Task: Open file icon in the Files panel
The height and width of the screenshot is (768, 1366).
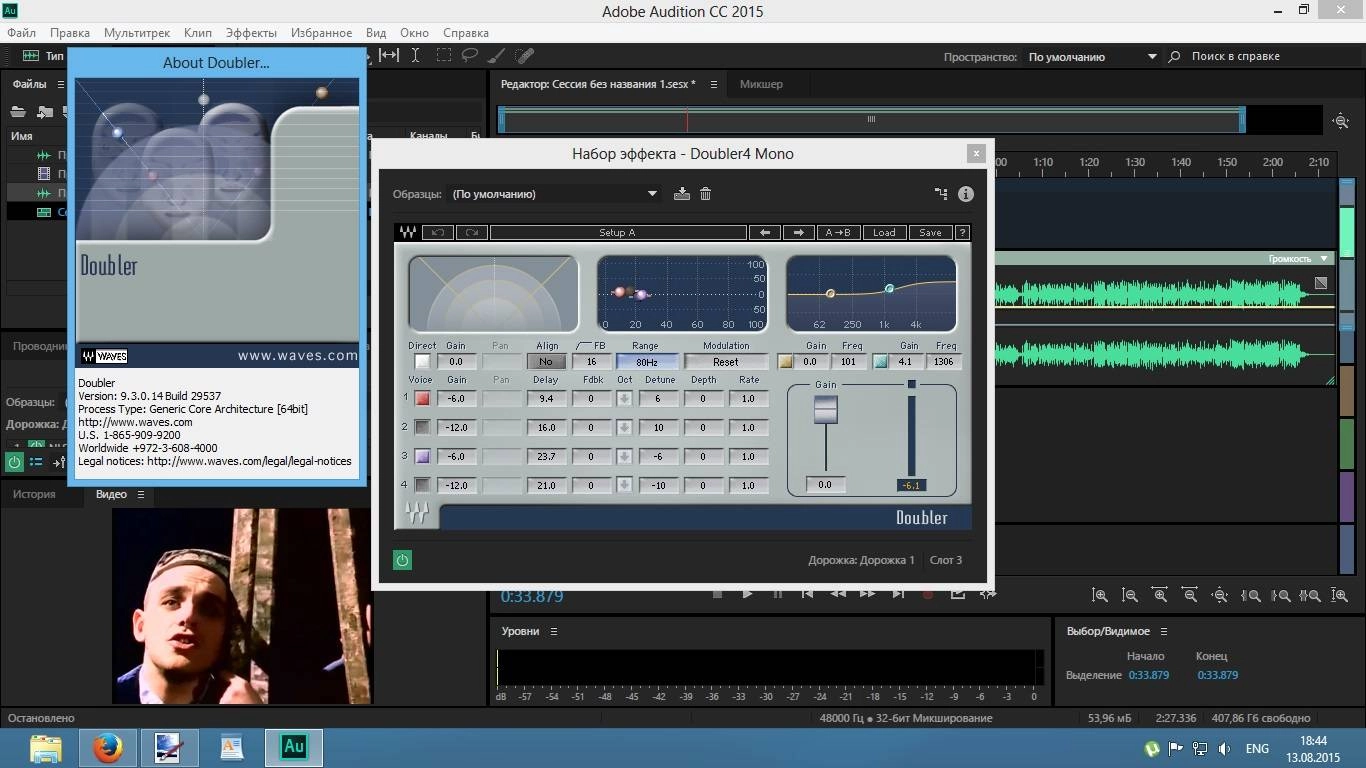Action: pyautogui.click(x=18, y=111)
